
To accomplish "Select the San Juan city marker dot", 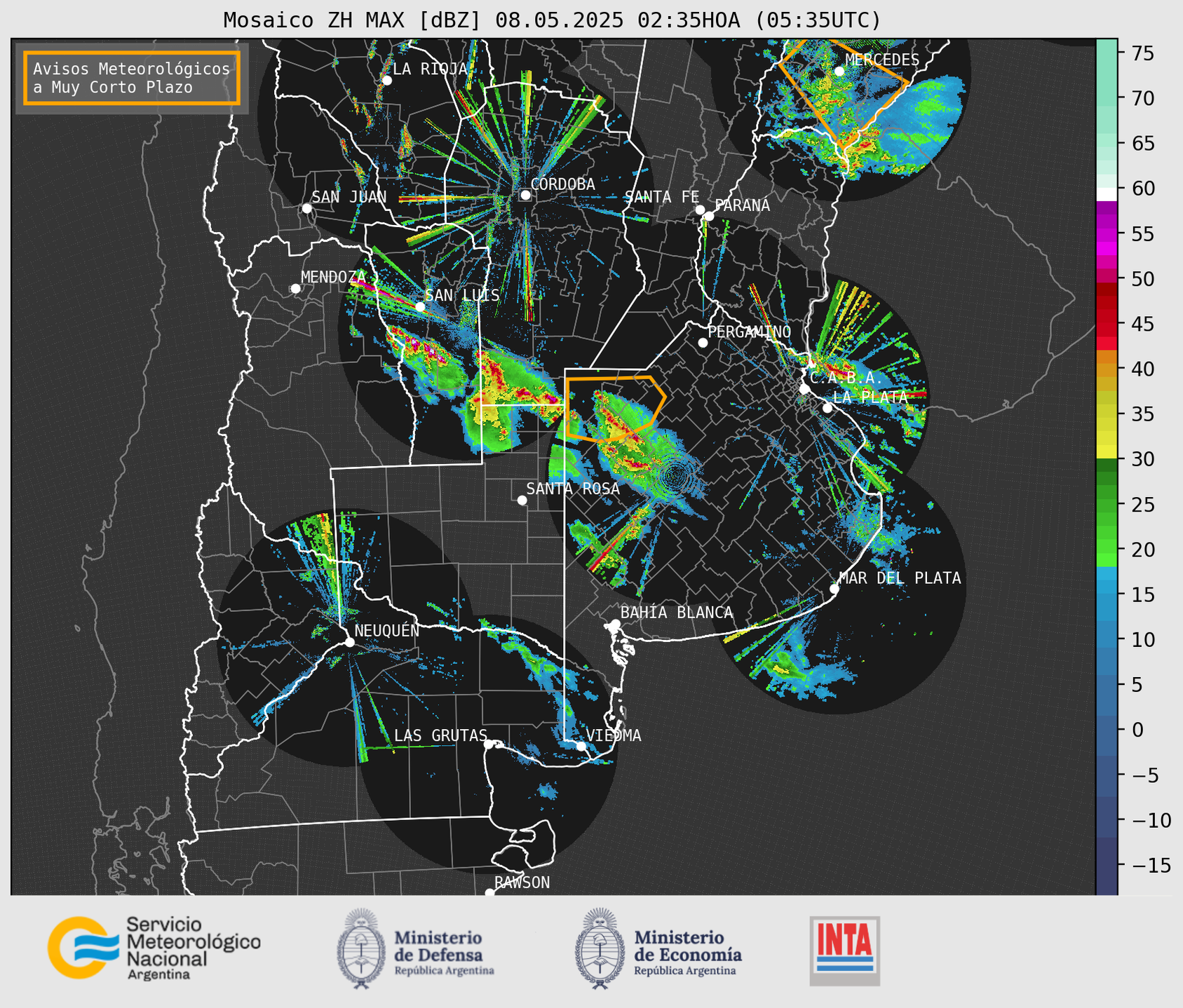I will [x=306, y=208].
